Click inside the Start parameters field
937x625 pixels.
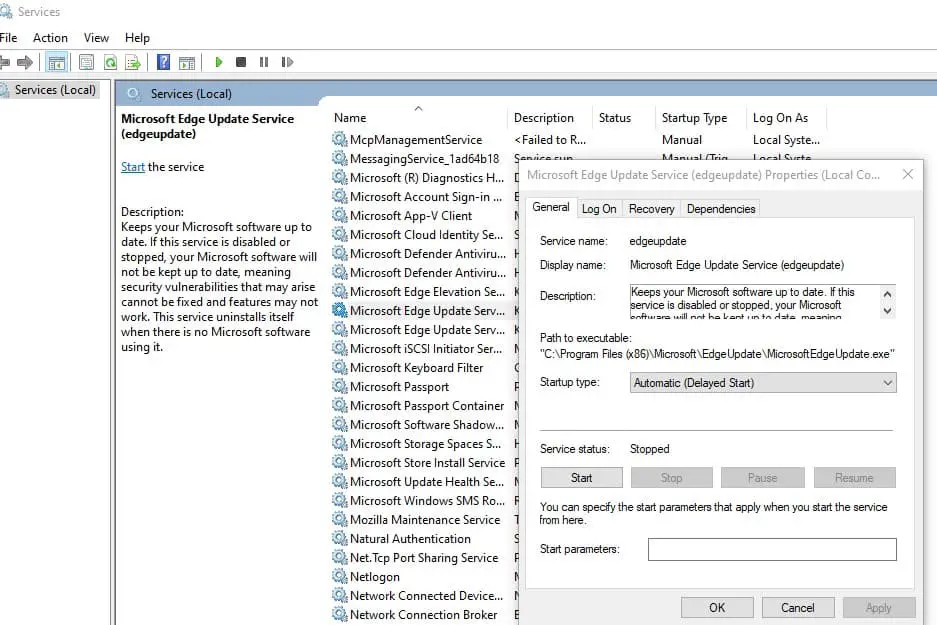click(771, 549)
